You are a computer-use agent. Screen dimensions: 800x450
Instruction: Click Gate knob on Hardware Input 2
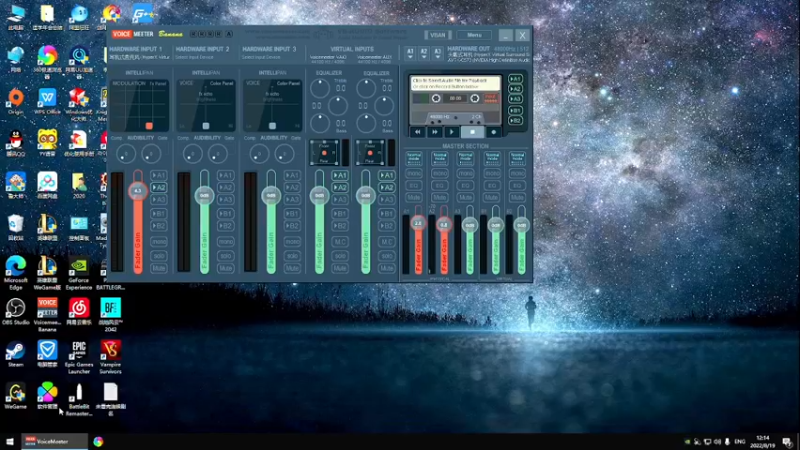217,154
